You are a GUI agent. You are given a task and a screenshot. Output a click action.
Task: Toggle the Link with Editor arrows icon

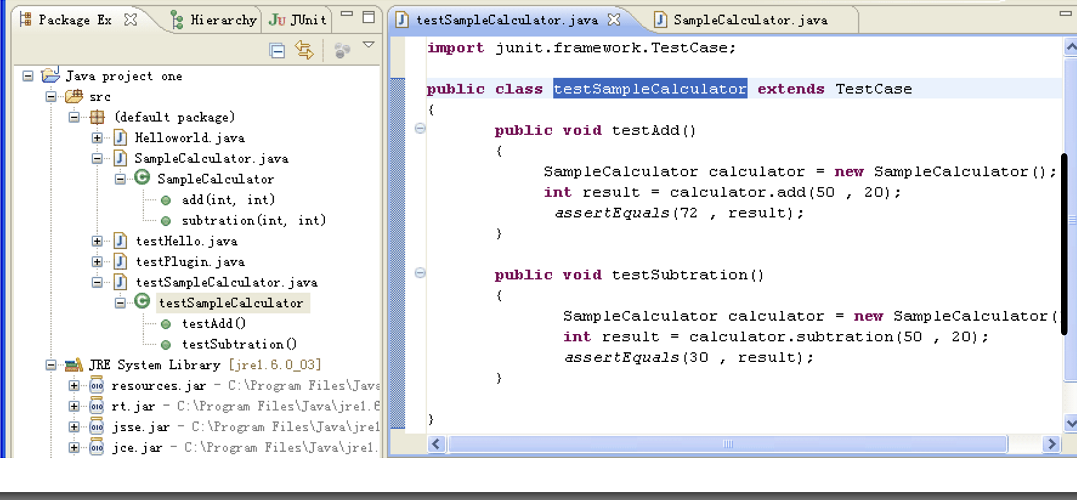[304, 49]
